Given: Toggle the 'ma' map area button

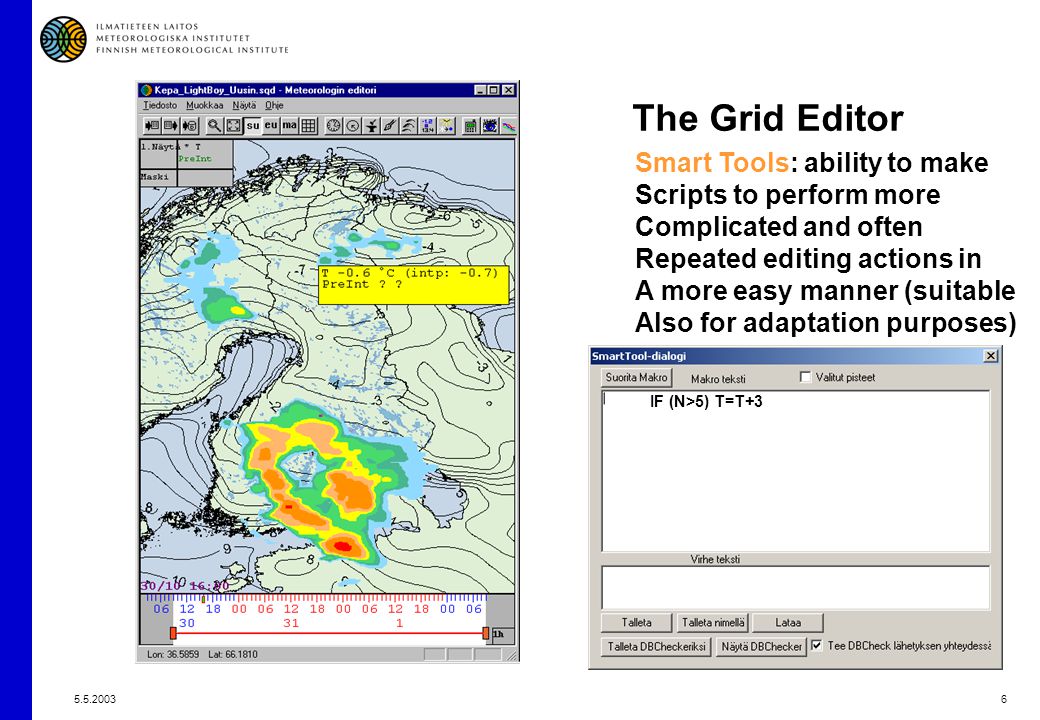Looking at the screenshot, I should [x=290, y=125].
